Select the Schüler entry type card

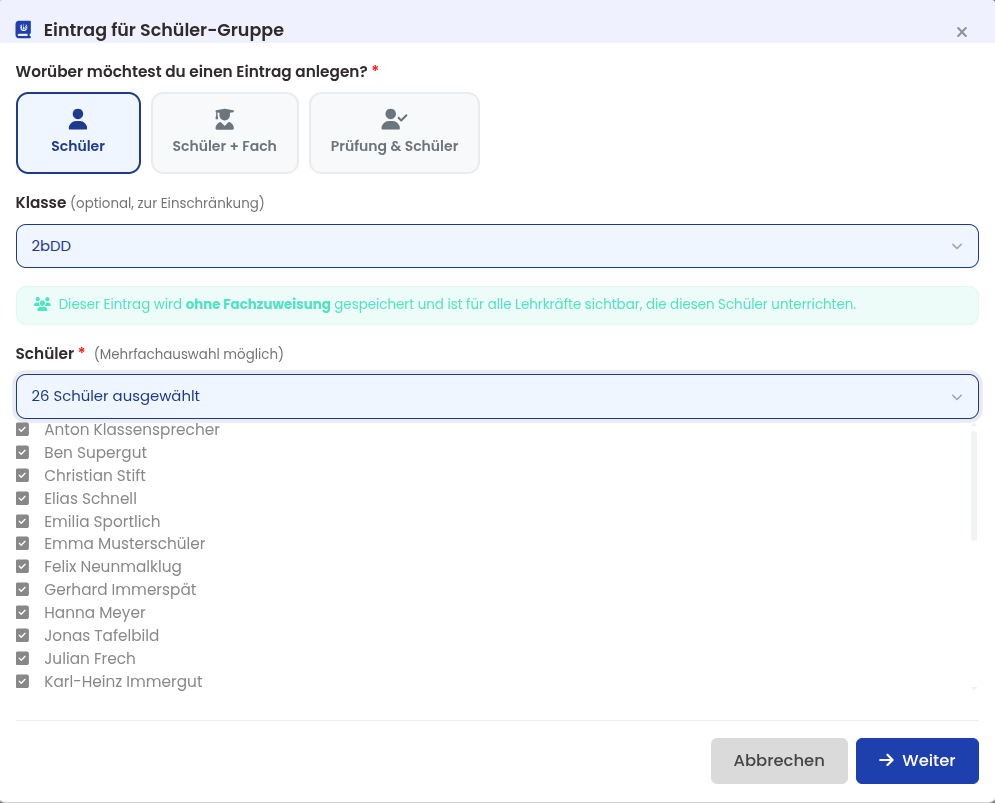78,133
